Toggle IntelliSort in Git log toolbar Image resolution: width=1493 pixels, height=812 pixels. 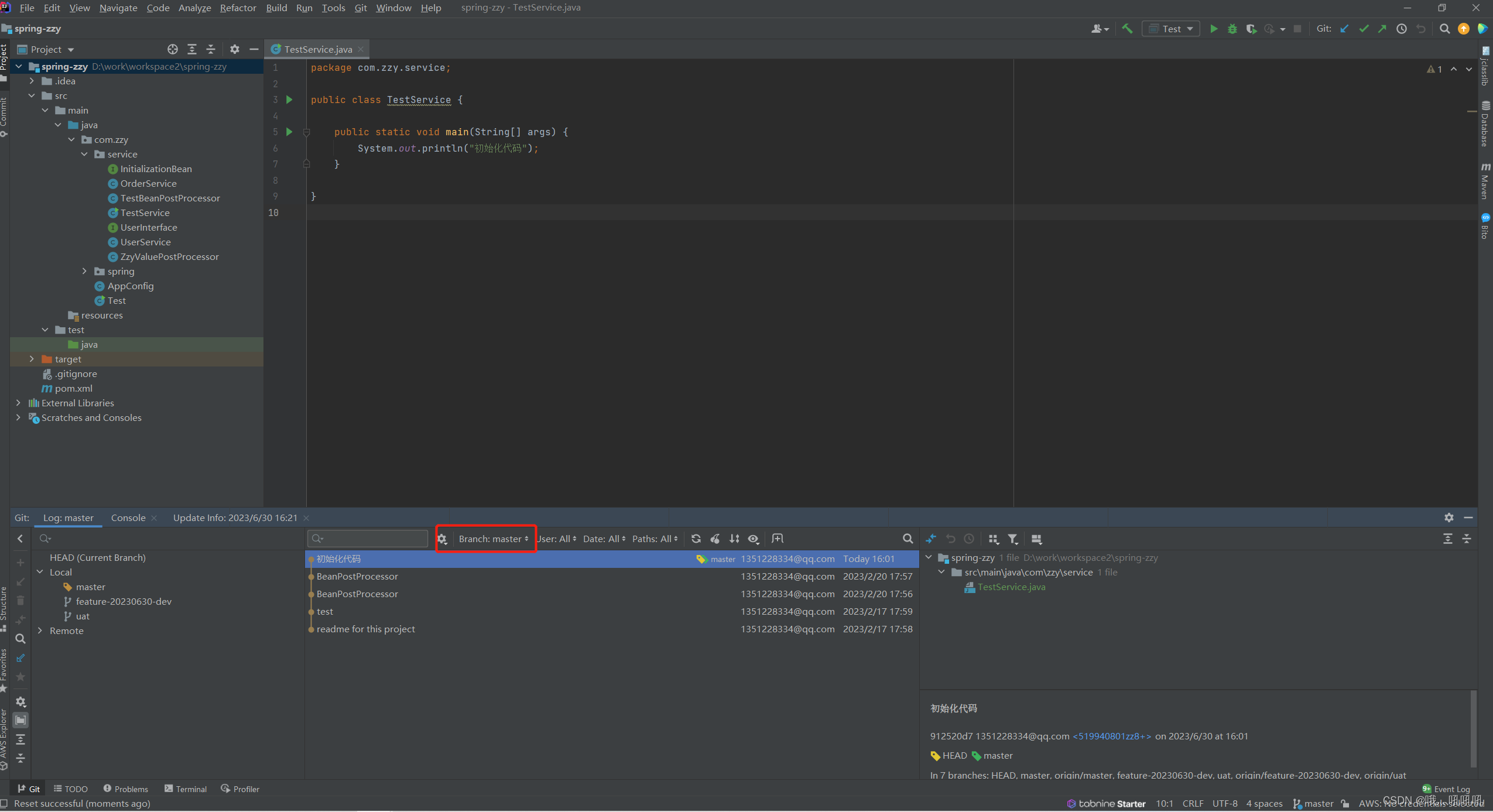734,539
